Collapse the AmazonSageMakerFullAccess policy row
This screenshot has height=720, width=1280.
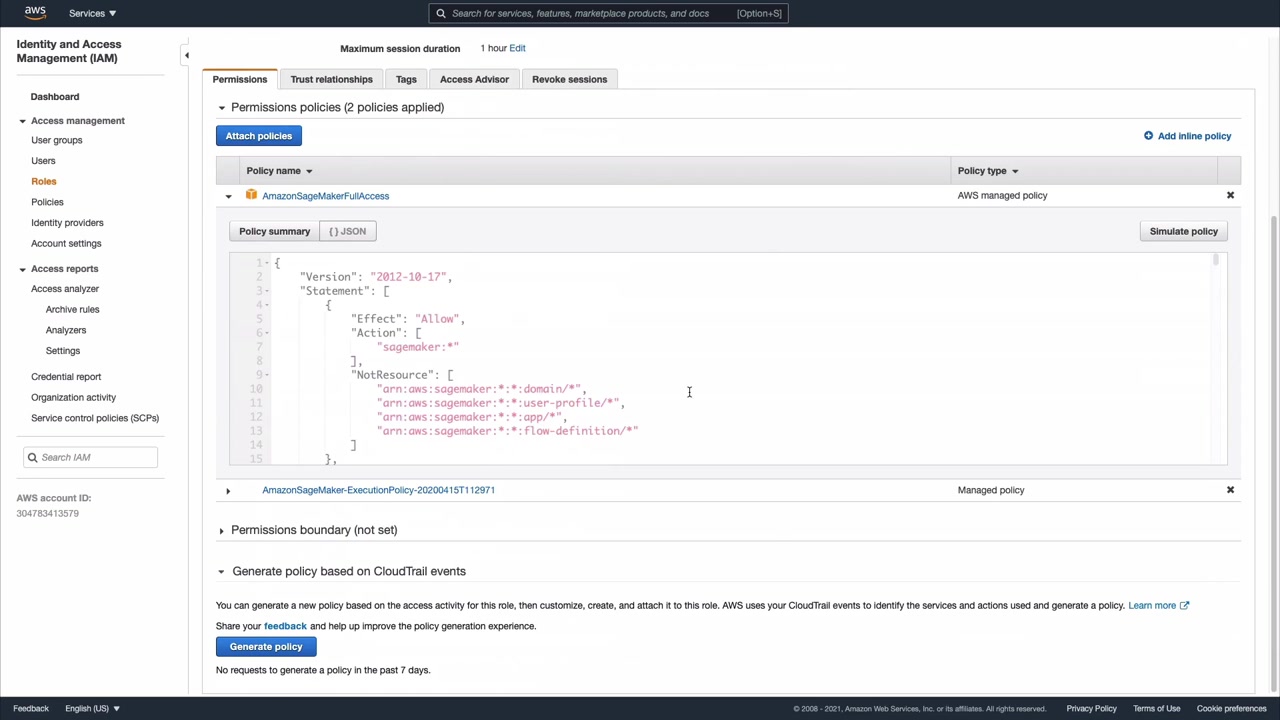(x=228, y=196)
